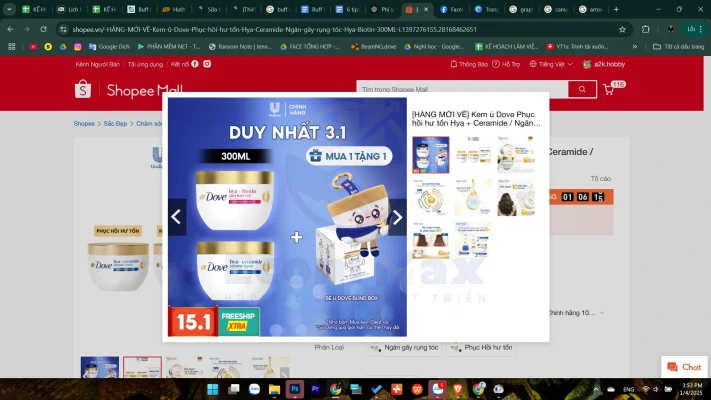Expand the Tiếng Việt language dropdown
This screenshot has width=711, height=400.
pos(551,64)
